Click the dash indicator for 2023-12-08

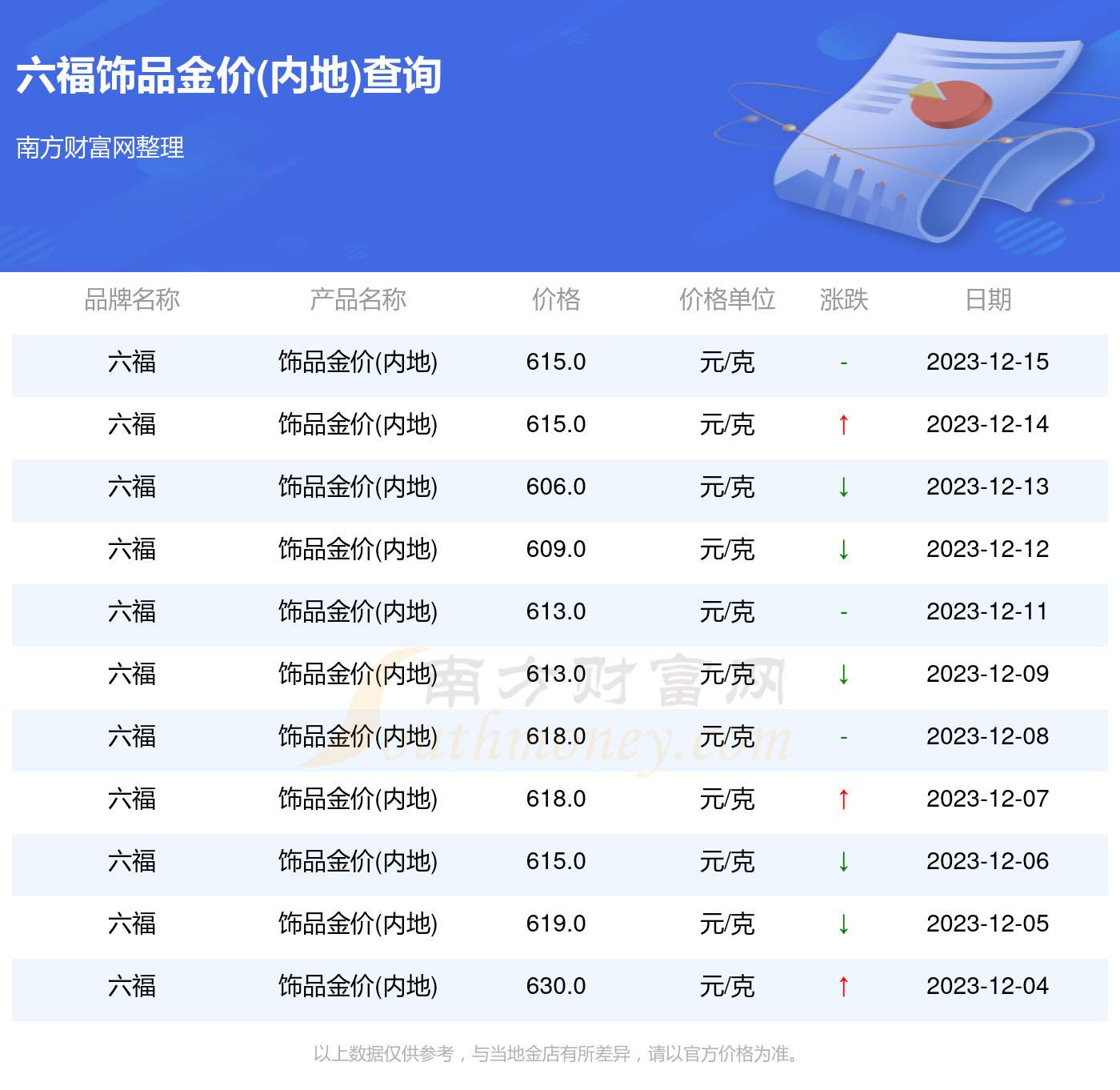coord(844,736)
